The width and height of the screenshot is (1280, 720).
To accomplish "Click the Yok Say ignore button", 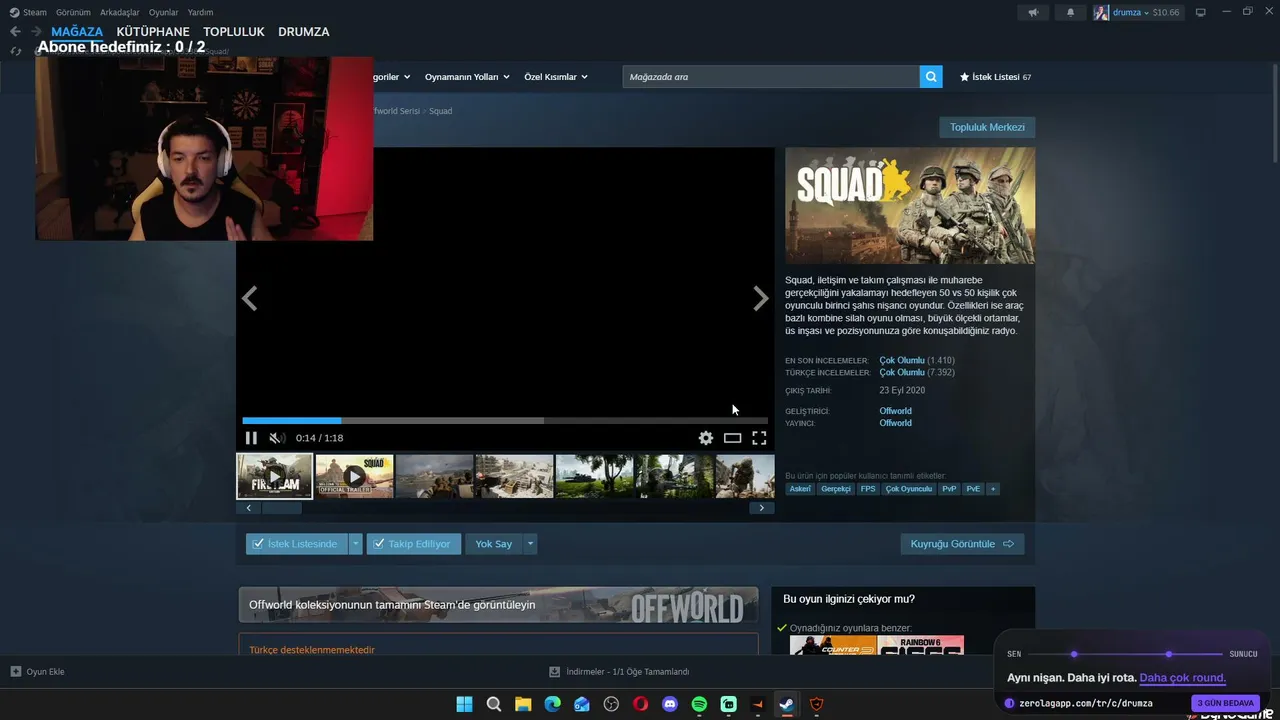I will coord(494,544).
